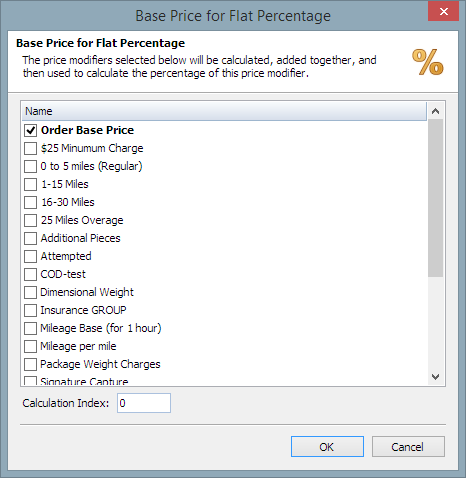Toggle the Attempted checkbox
The height and width of the screenshot is (478, 466).
pyautogui.click(x=30, y=256)
